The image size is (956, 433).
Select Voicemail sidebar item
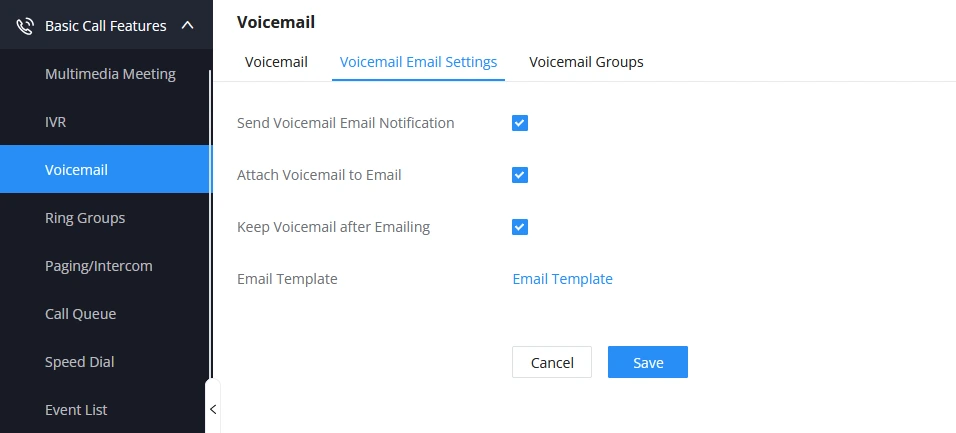coord(106,170)
